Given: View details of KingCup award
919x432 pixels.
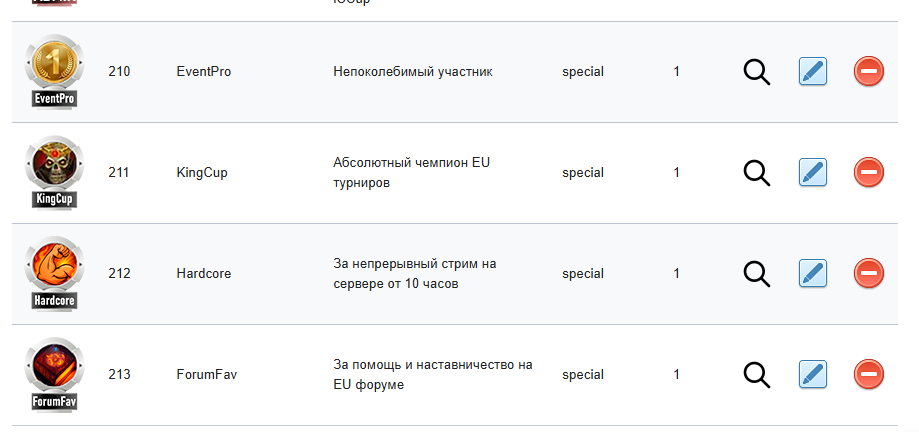Looking at the screenshot, I should 757,173.
